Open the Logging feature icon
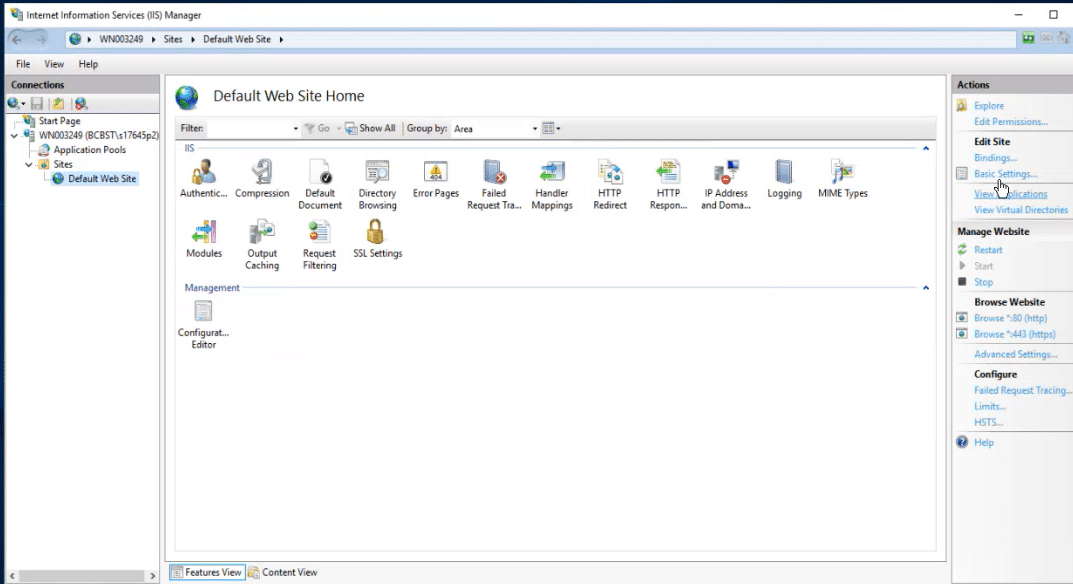Screen dimensions: 1073x584 point(784,173)
